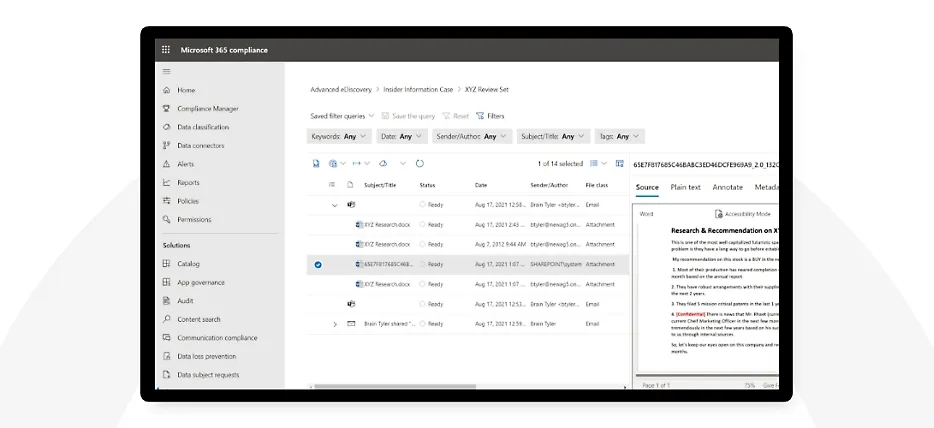This screenshot has width=934, height=428.
Task: Click the XYZ Review Set breadcrumb
Action: point(487,89)
